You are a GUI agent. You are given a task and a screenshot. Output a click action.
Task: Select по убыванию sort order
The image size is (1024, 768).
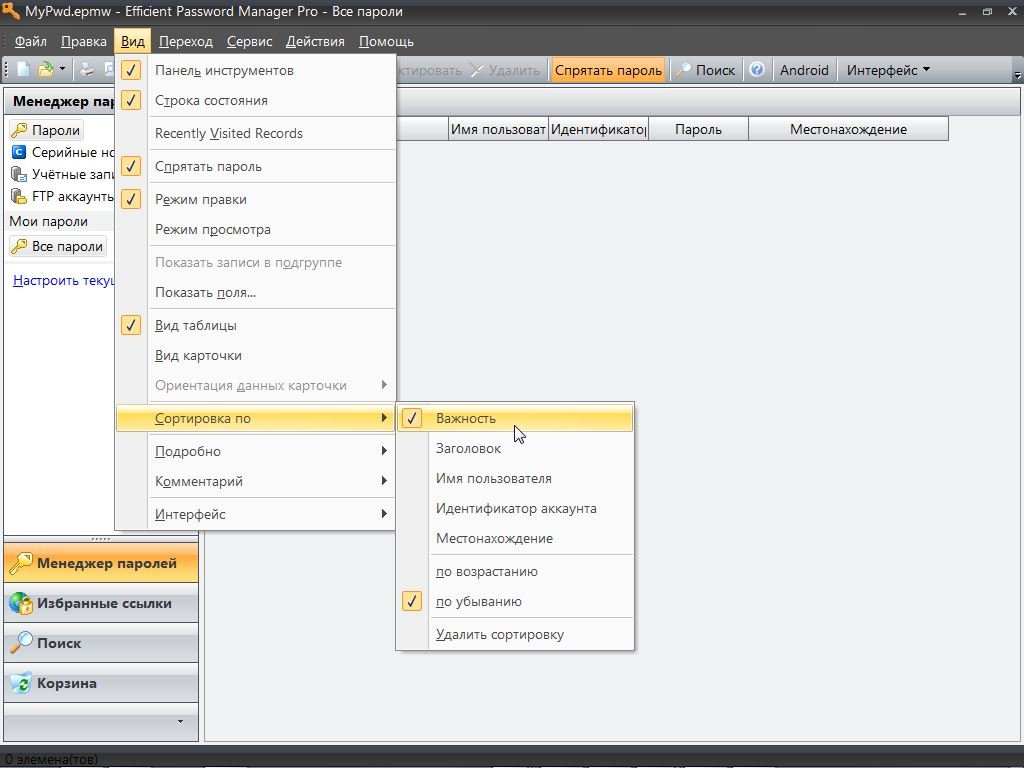[x=515, y=601]
